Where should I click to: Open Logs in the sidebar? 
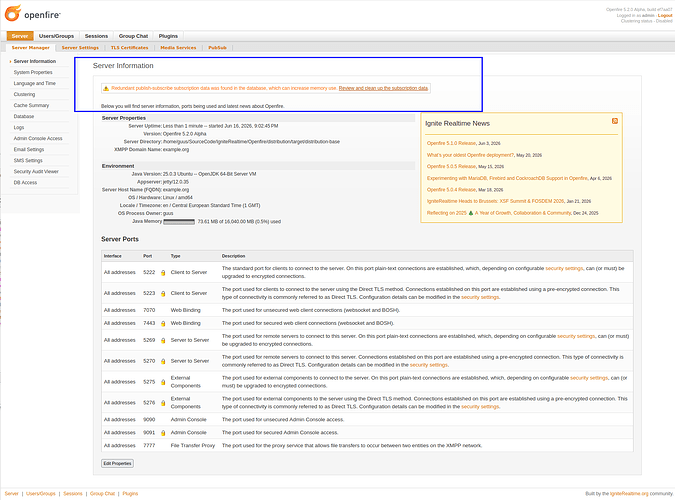click(19, 127)
